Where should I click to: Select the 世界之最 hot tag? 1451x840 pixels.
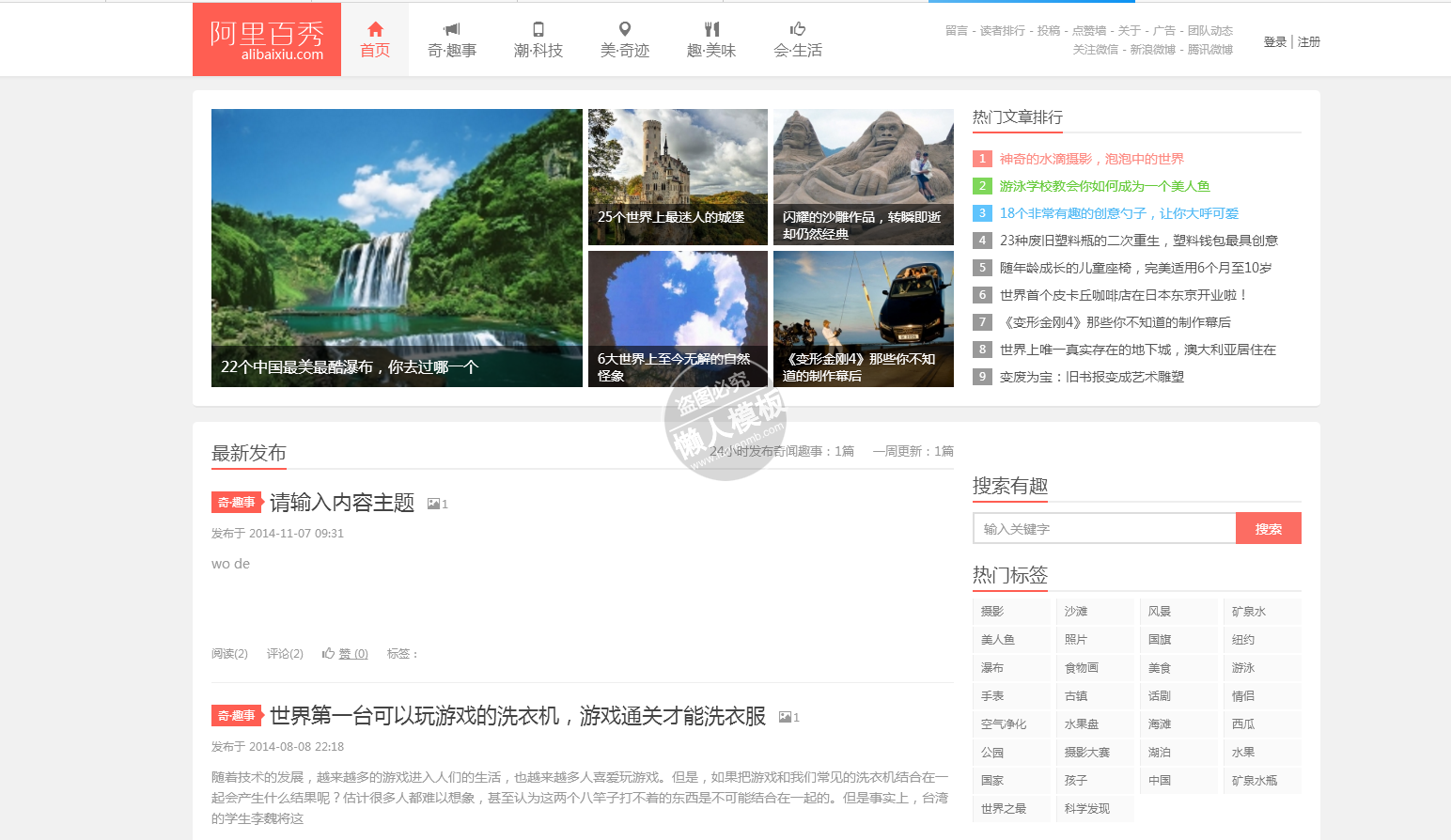tap(1012, 809)
